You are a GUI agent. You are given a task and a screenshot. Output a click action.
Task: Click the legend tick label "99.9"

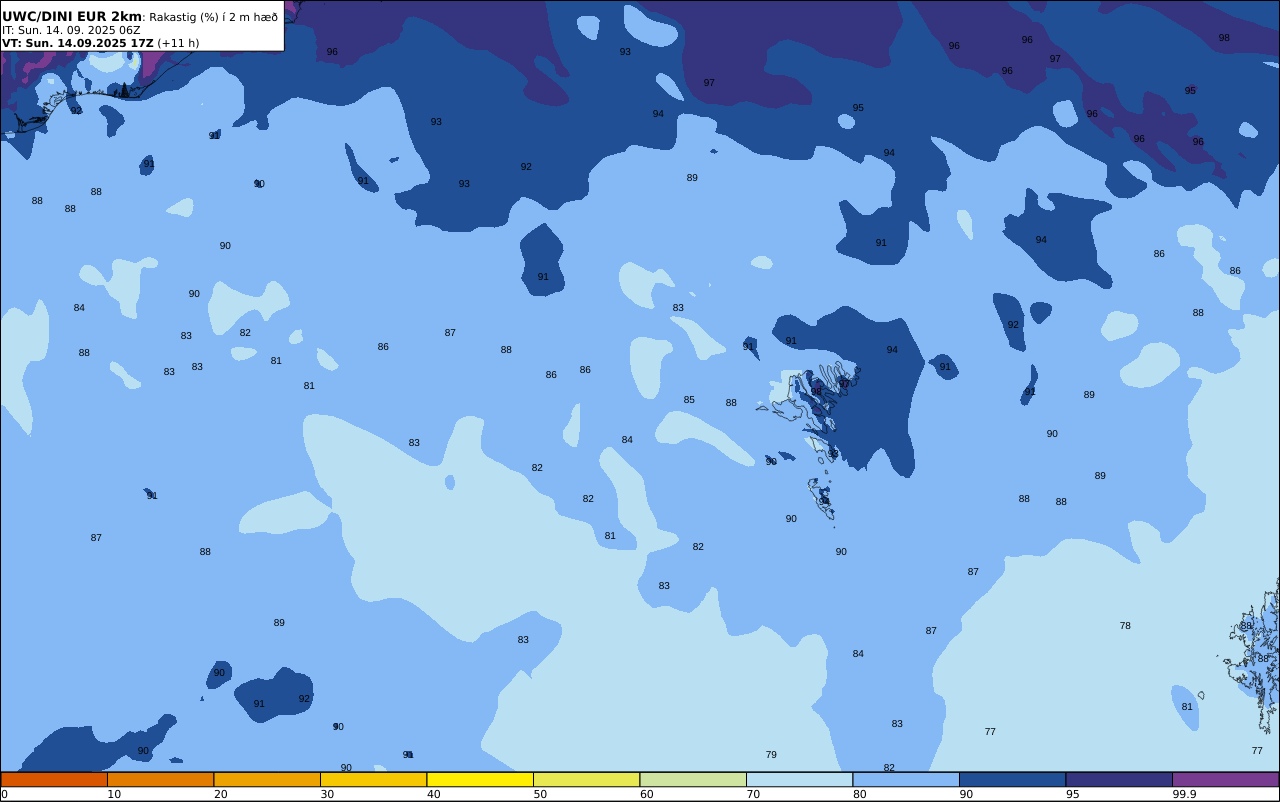[x=1184, y=794]
